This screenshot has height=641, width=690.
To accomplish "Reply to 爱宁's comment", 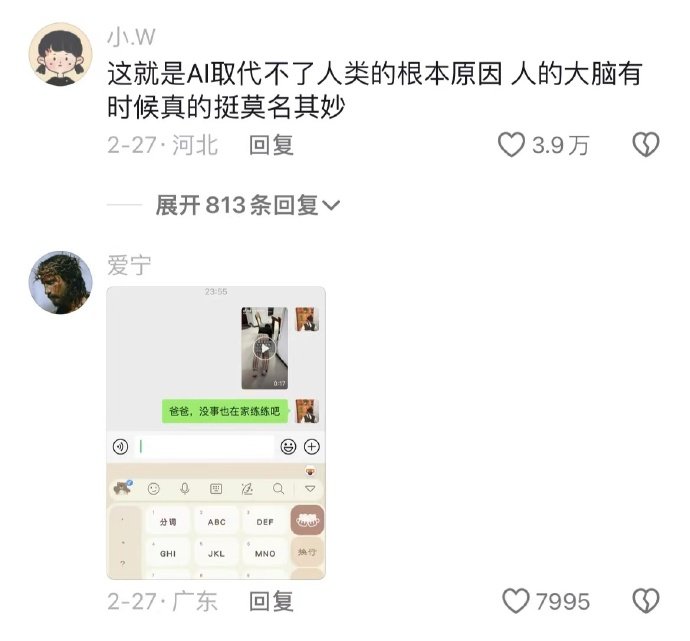I will click(271, 601).
